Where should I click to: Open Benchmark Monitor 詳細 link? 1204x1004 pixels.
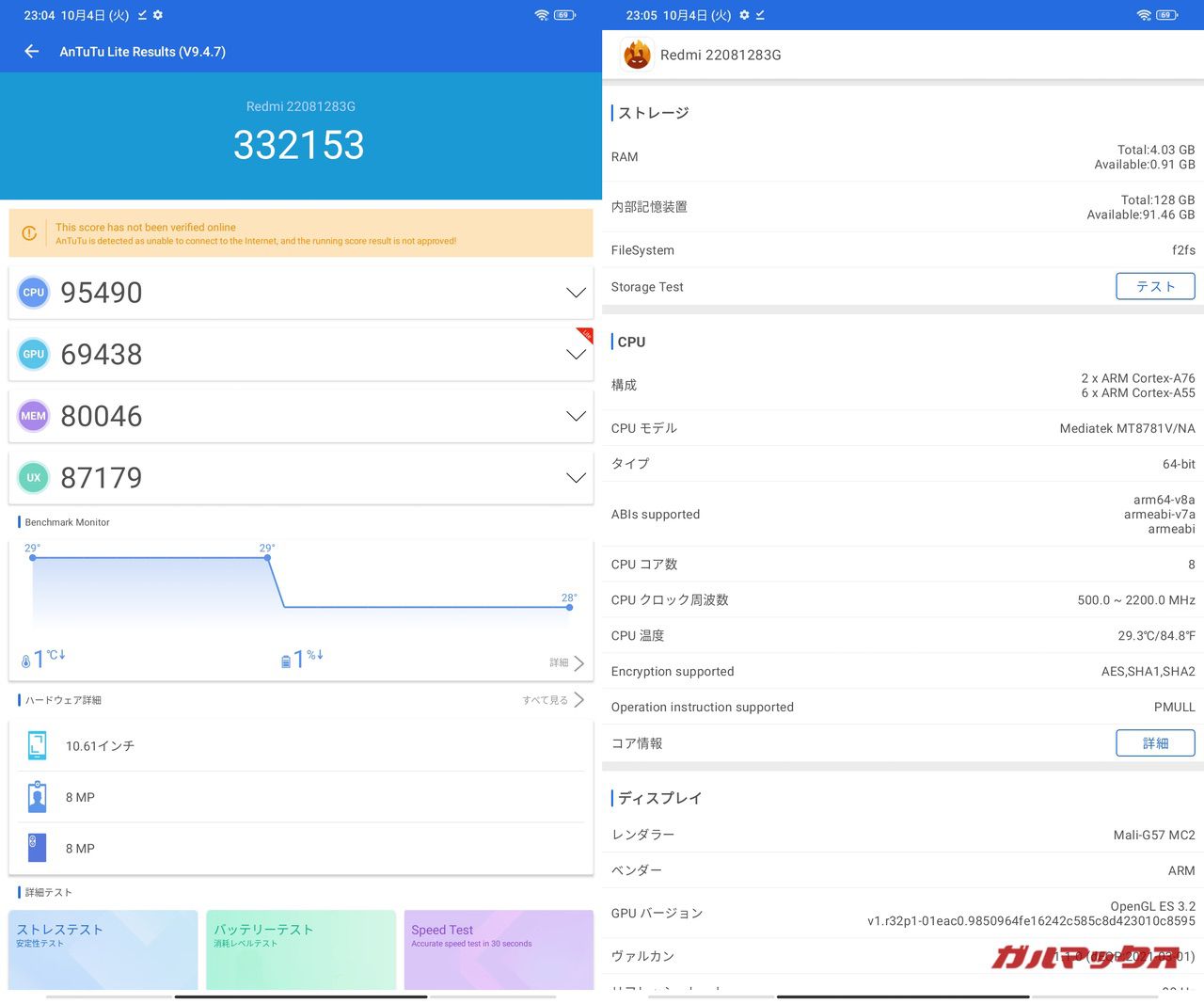pos(566,663)
